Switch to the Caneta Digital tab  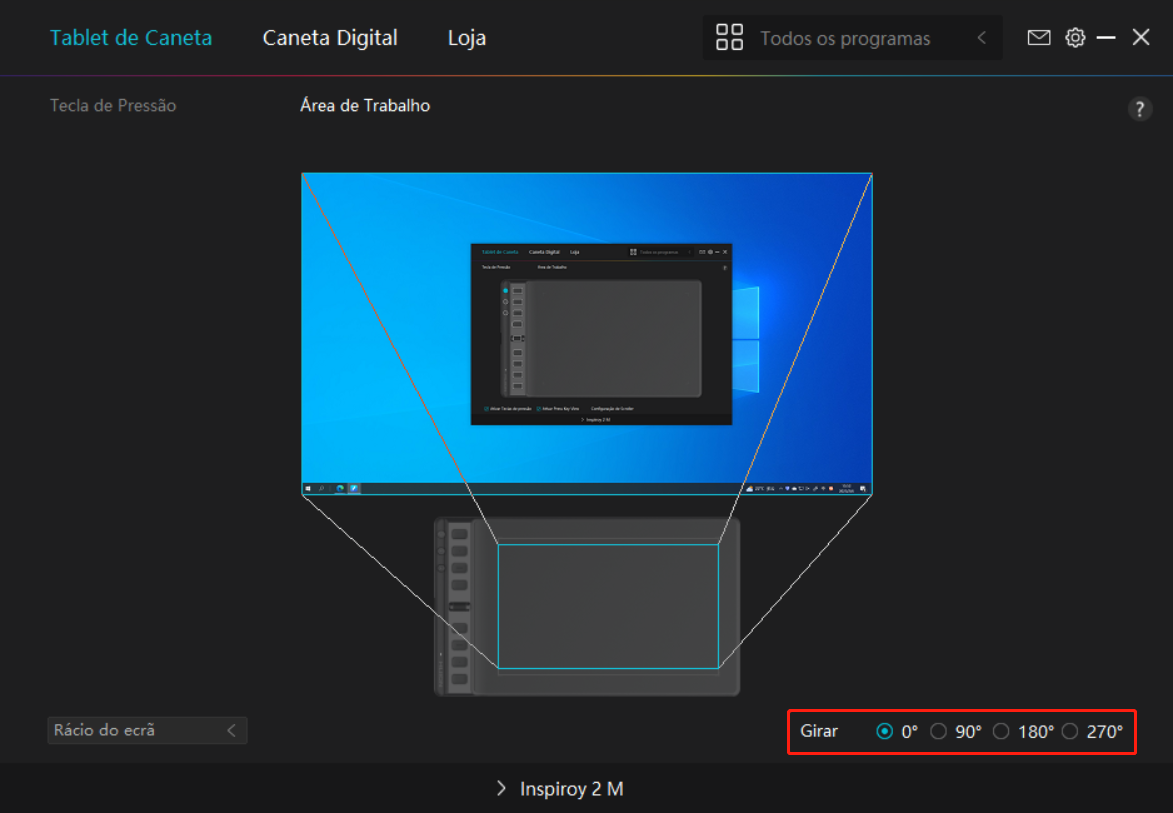click(330, 38)
